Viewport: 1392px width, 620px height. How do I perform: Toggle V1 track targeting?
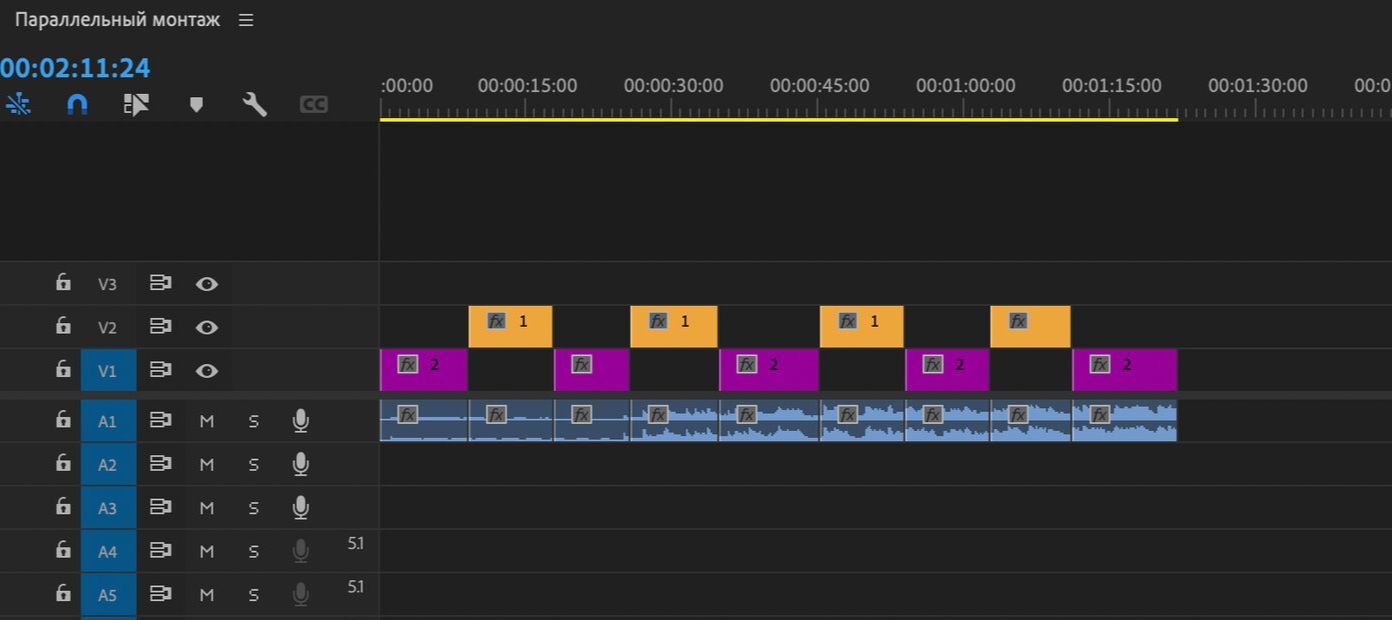[x=107, y=371]
